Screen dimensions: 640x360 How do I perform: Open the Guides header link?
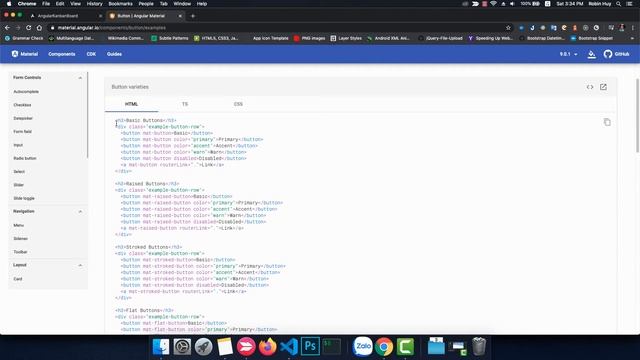click(x=114, y=54)
